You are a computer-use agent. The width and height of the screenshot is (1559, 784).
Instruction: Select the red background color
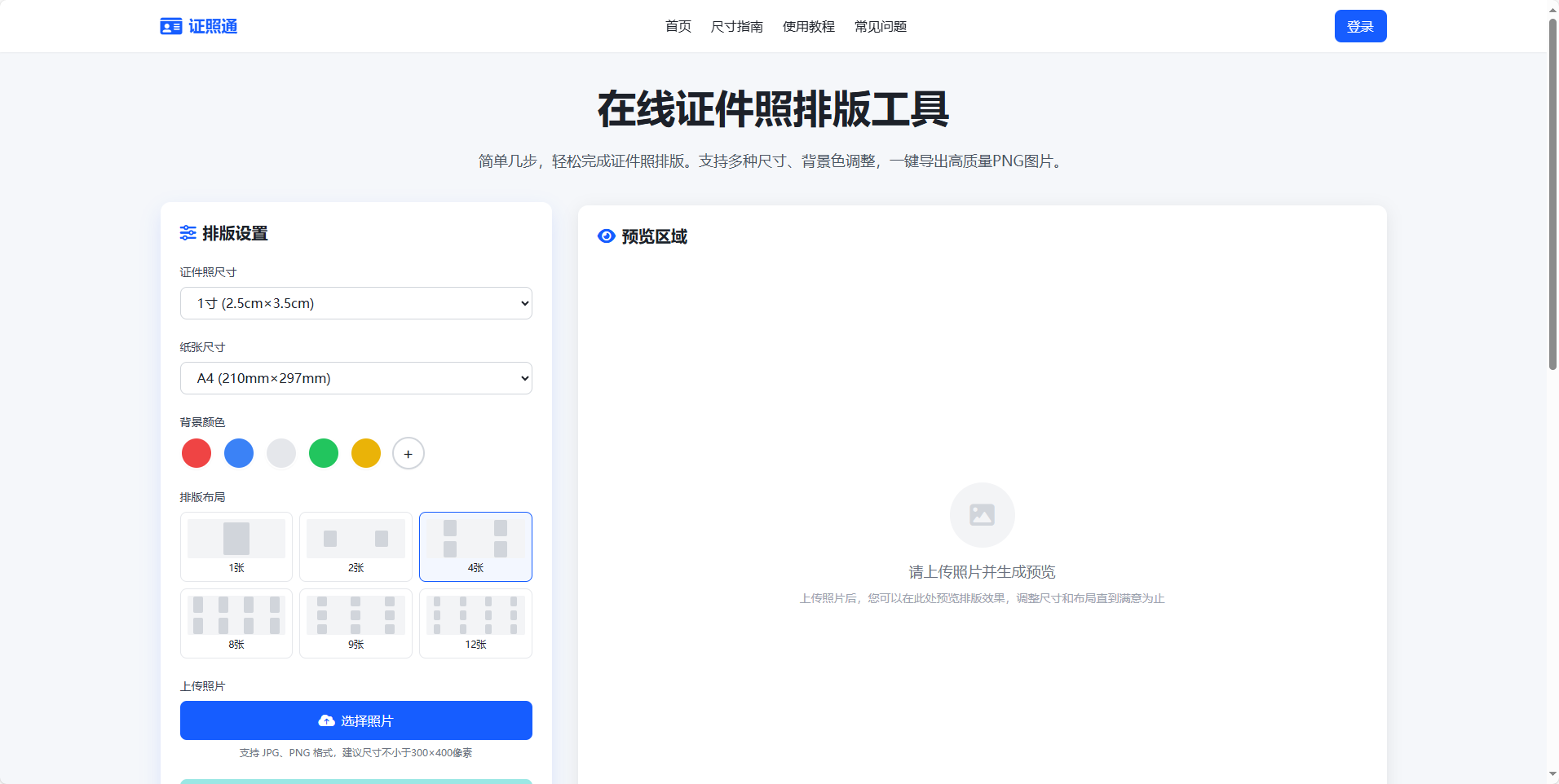coord(197,453)
